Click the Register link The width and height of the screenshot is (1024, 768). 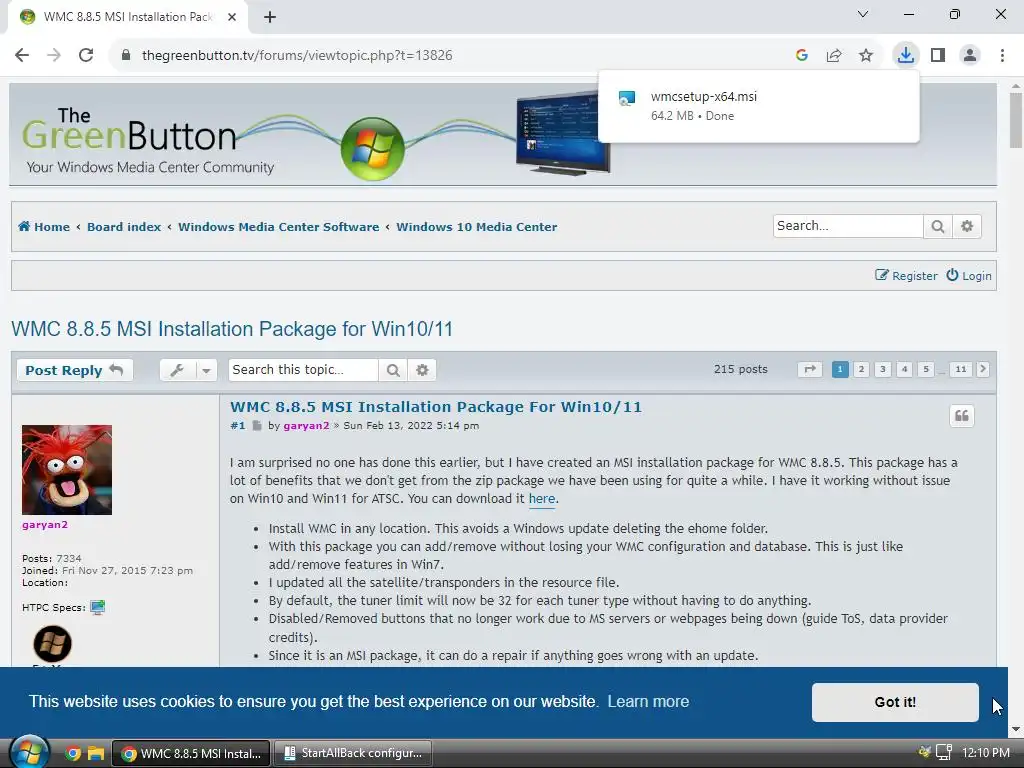[906, 276]
